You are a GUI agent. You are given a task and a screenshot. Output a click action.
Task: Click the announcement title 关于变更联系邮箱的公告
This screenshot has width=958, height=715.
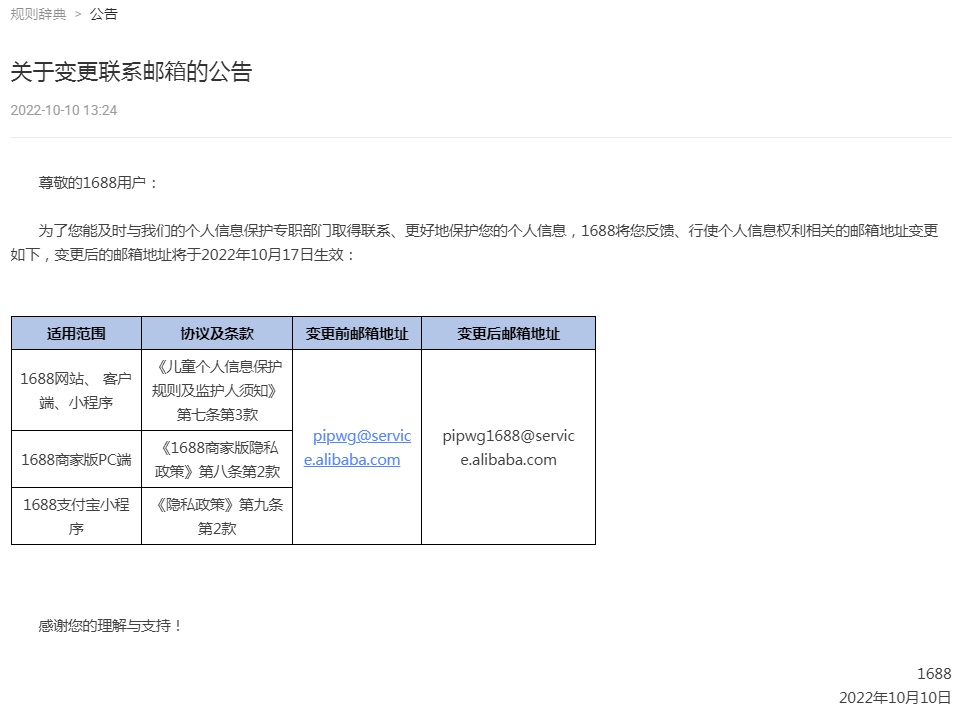click(x=131, y=72)
